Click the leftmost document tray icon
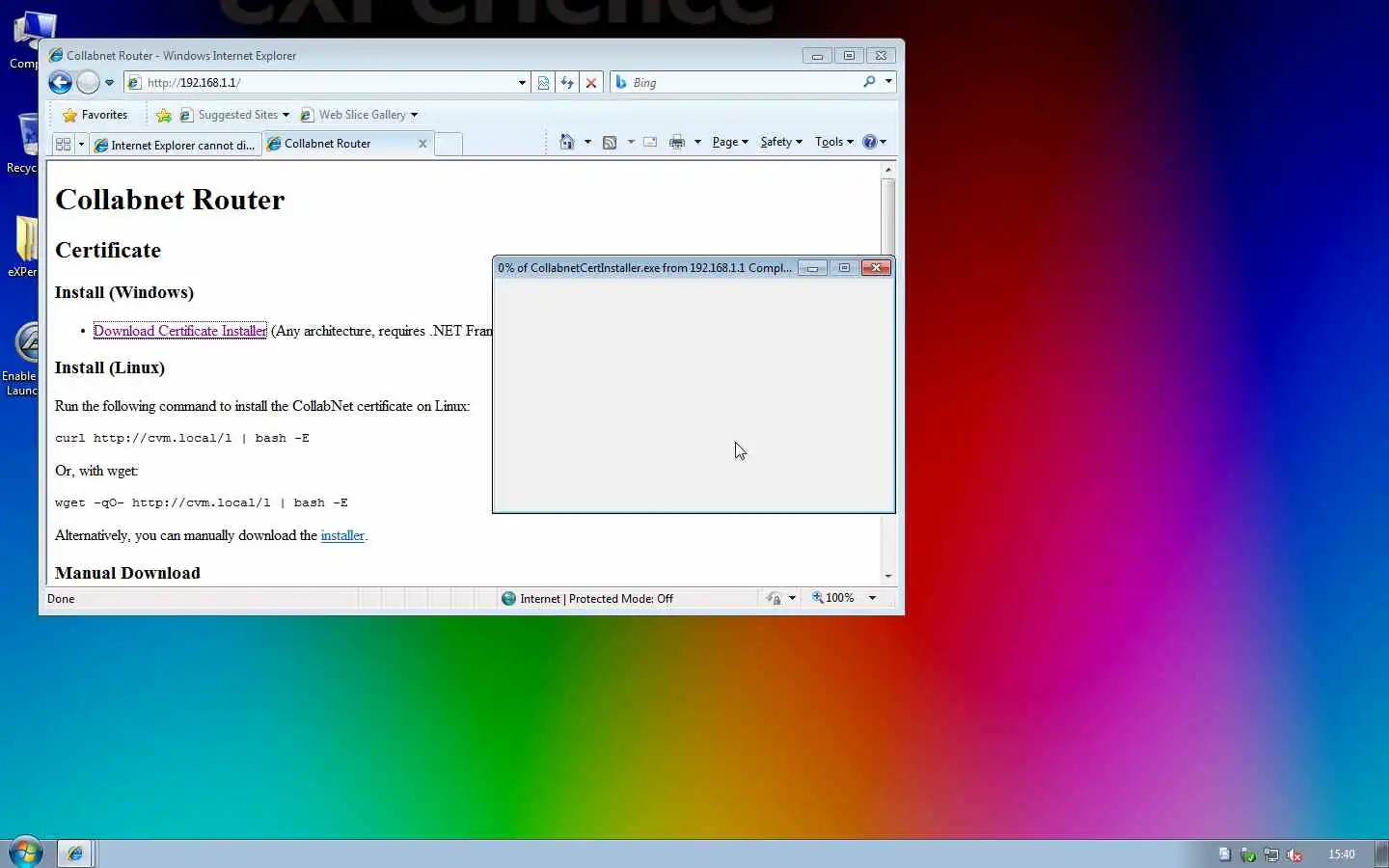 click(1225, 854)
